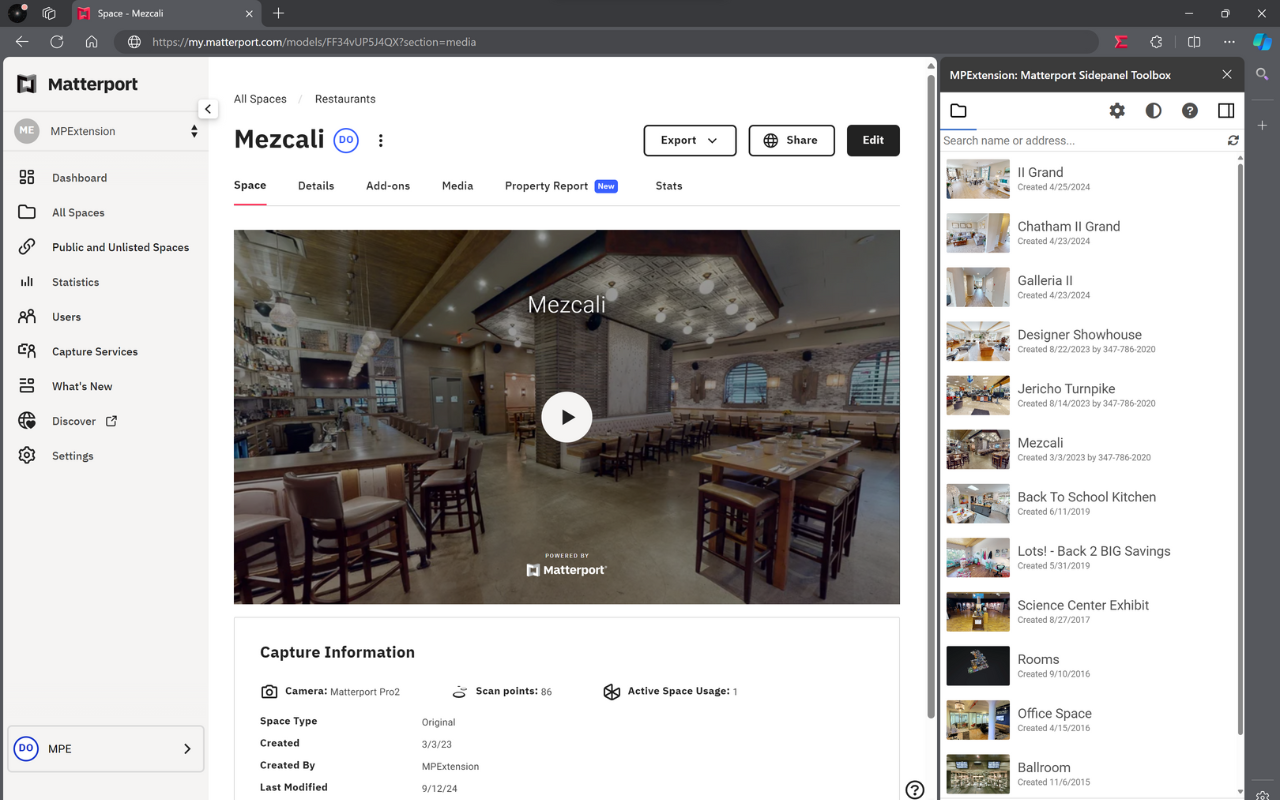Select the folder tab in the side panel
This screenshot has height=800, width=1280.
(957, 111)
